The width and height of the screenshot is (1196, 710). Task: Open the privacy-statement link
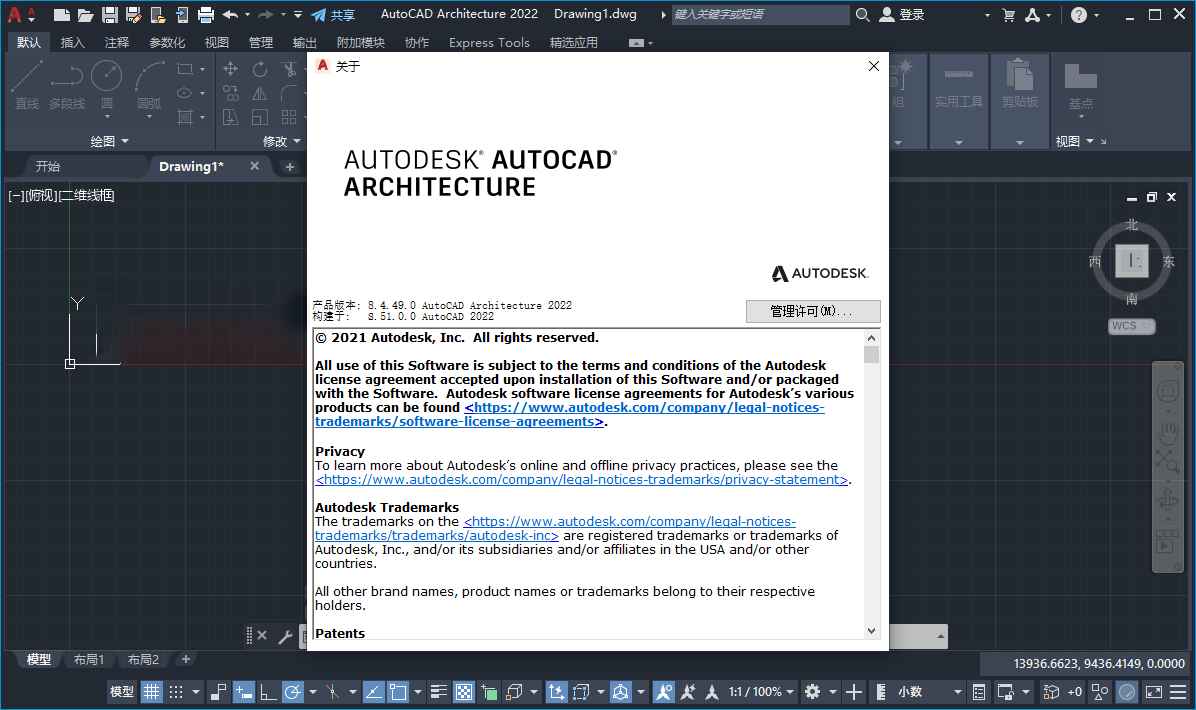tap(582, 480)
